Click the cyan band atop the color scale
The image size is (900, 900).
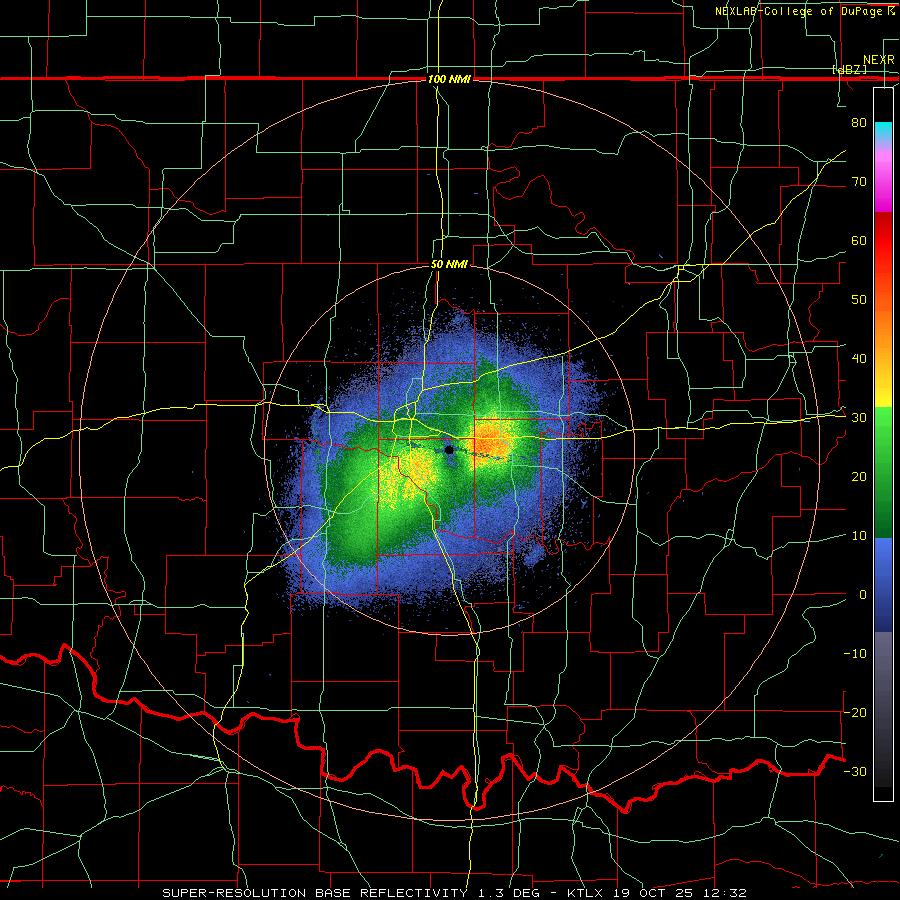pyautogui.click(x=883, y=132)
